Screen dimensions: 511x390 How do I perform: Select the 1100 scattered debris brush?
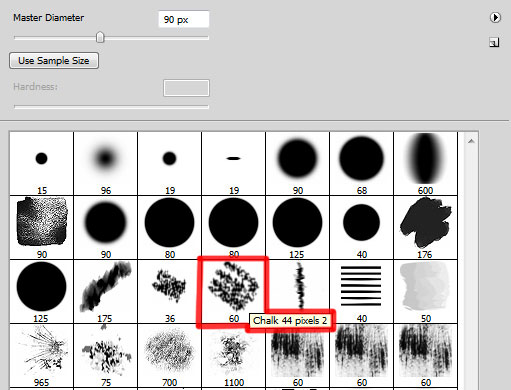click(x=233, y=355)
